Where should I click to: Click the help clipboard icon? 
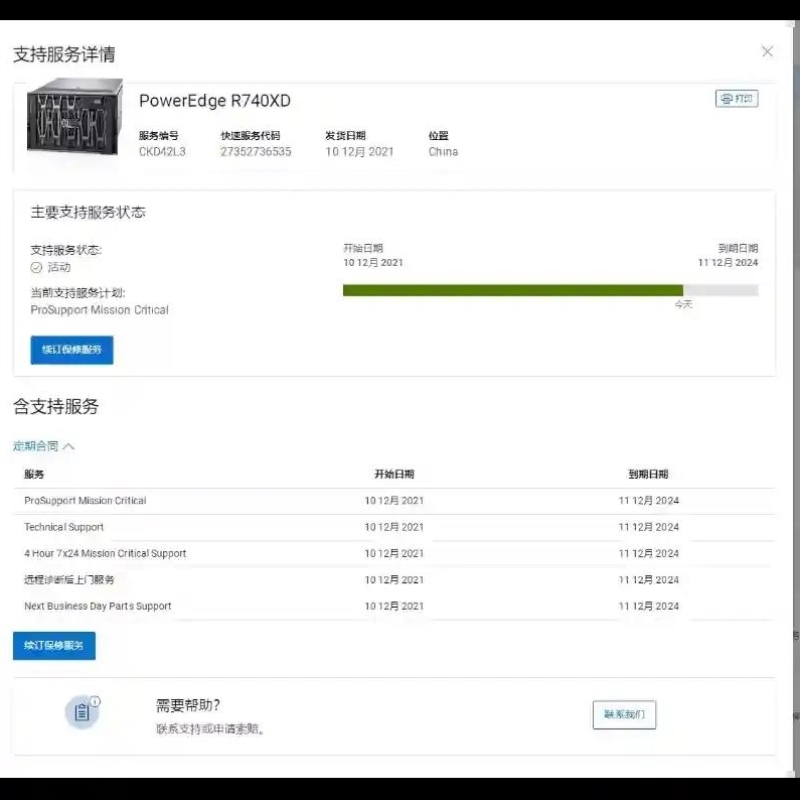(82, 712)
